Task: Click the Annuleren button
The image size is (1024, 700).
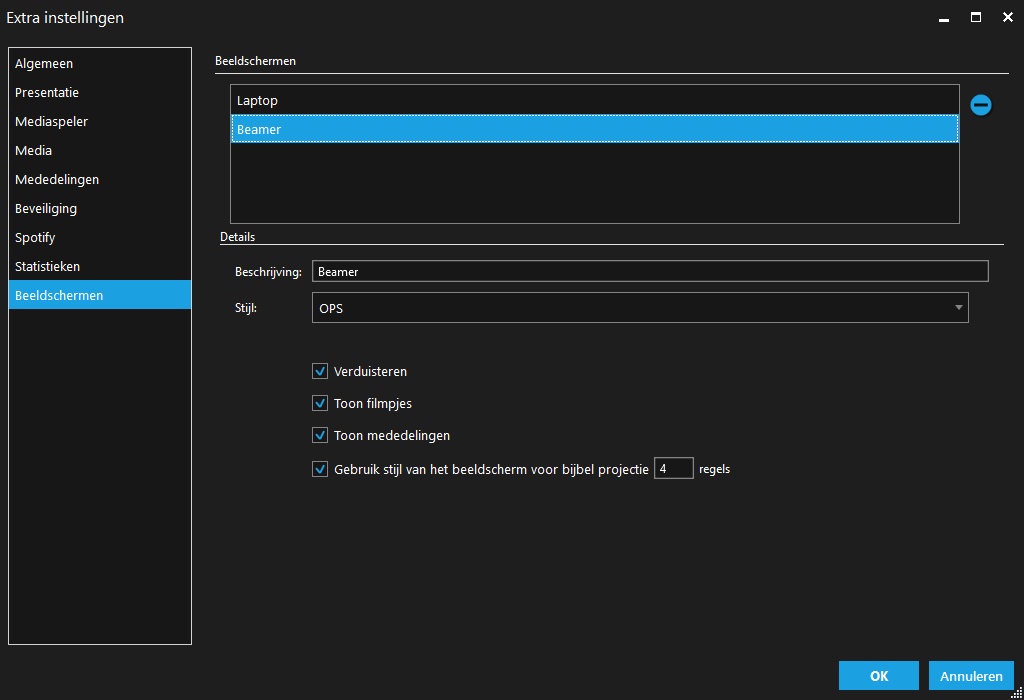Action: (971, 676)
